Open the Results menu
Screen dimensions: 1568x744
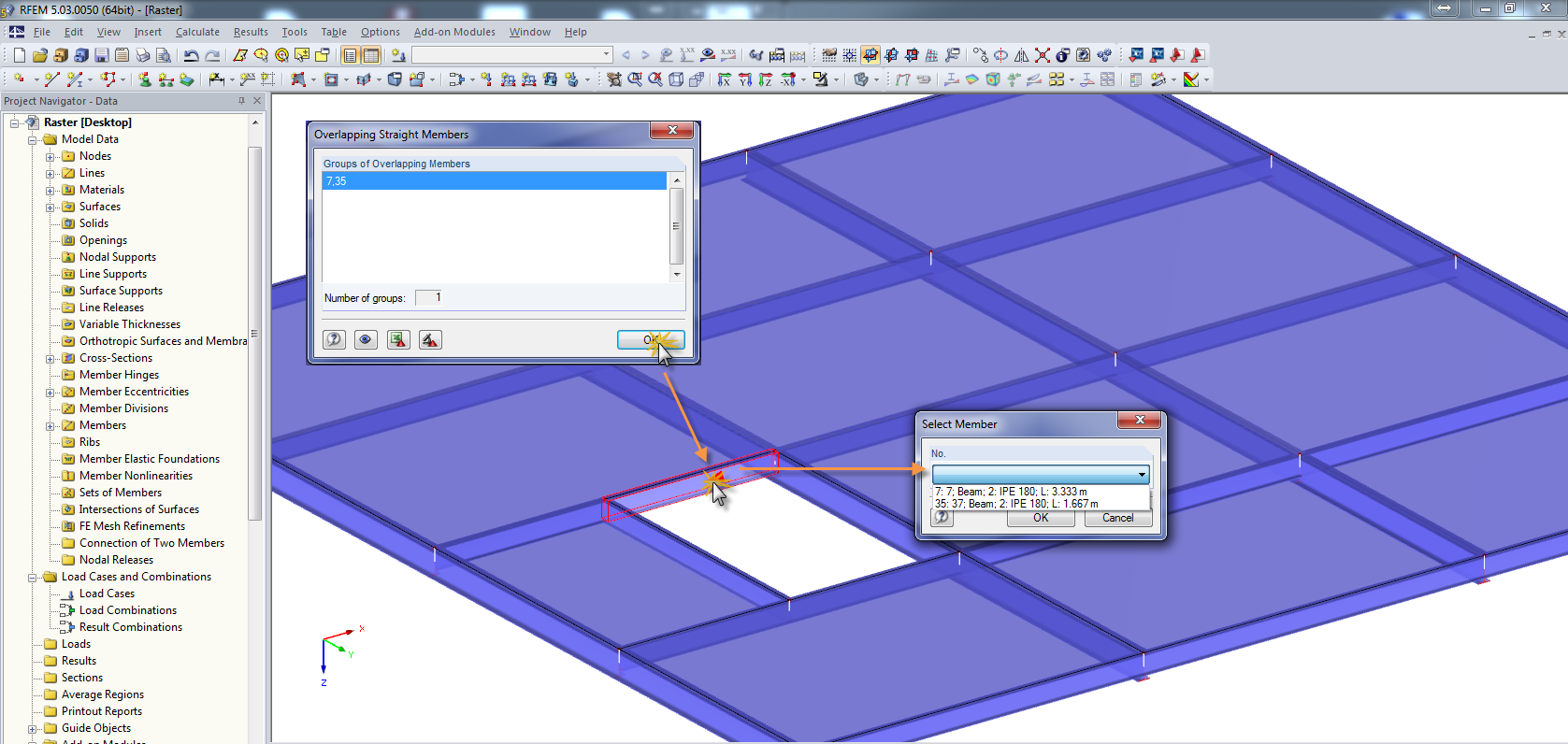coord(251,32)
